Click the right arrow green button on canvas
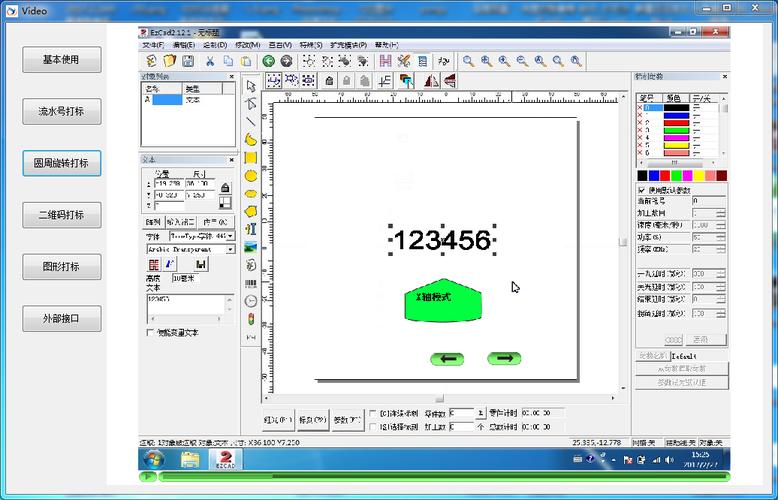The height and width of the screenshot is (500, 778). coord(504,358)
